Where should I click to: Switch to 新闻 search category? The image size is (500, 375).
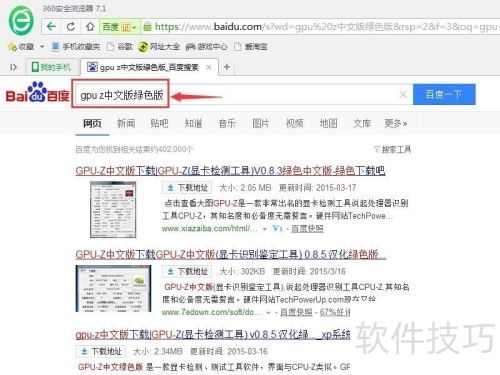click(126, 123)
